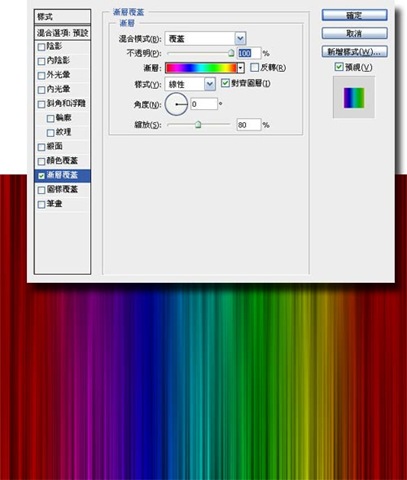The image size is (407, 480).
Task: Click the style preview thumbnail
Action: 354,97
